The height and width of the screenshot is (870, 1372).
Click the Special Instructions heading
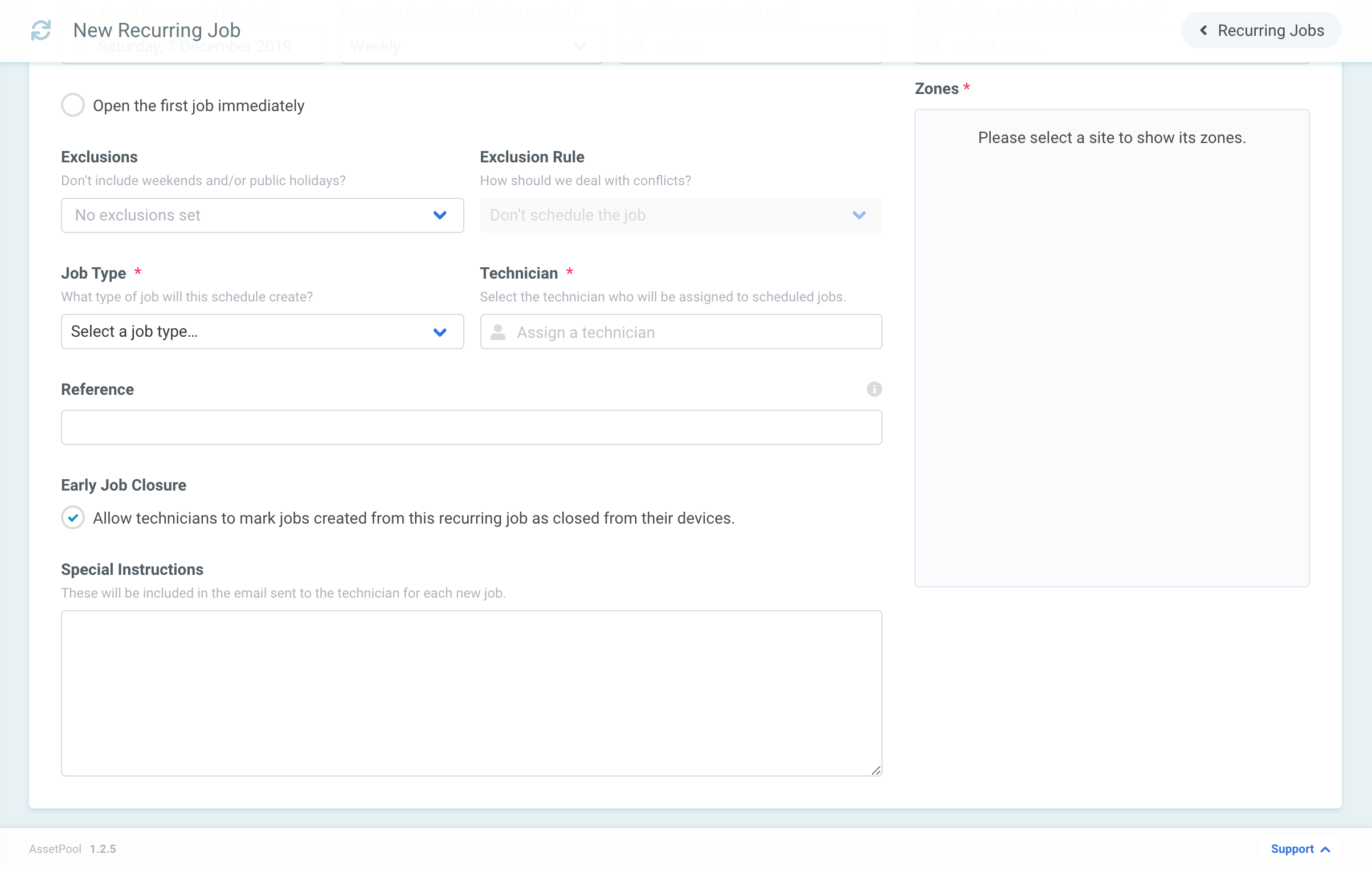coord(132,569)
